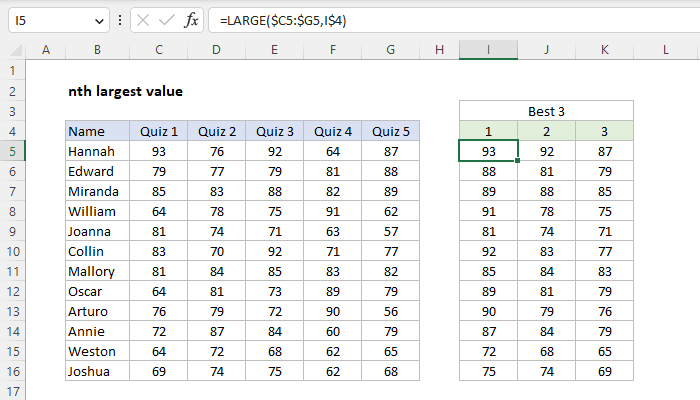Select the cell containing 'Miranda'

click(x=97, y=191)
